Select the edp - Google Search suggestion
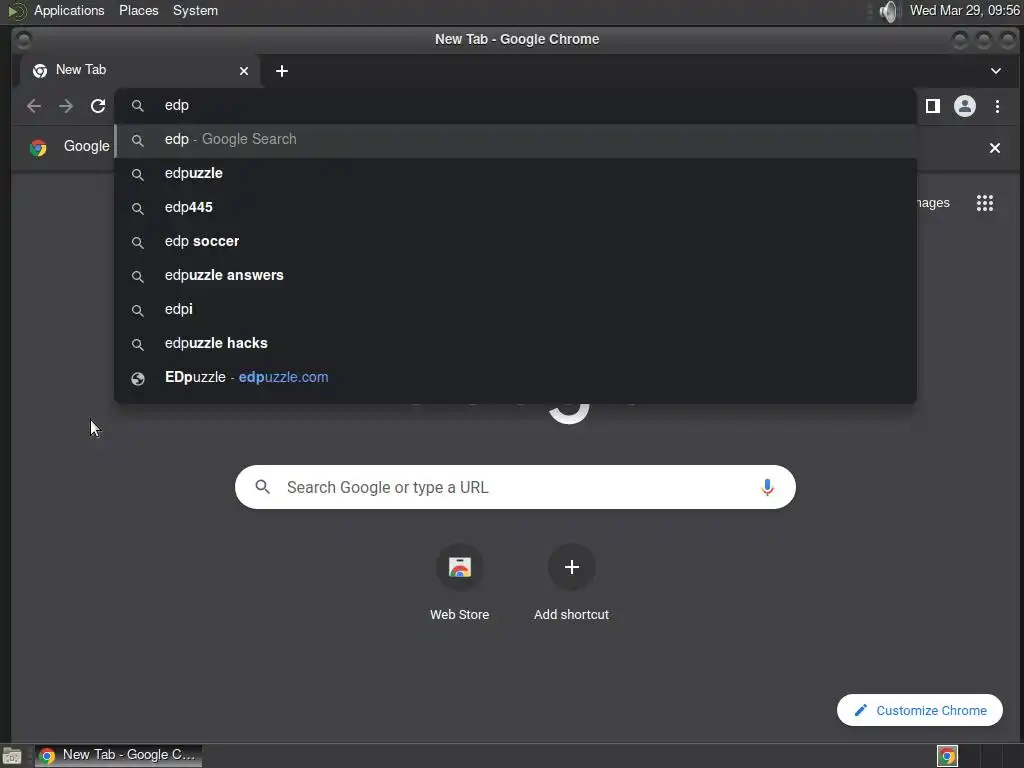 click(515, 140)
